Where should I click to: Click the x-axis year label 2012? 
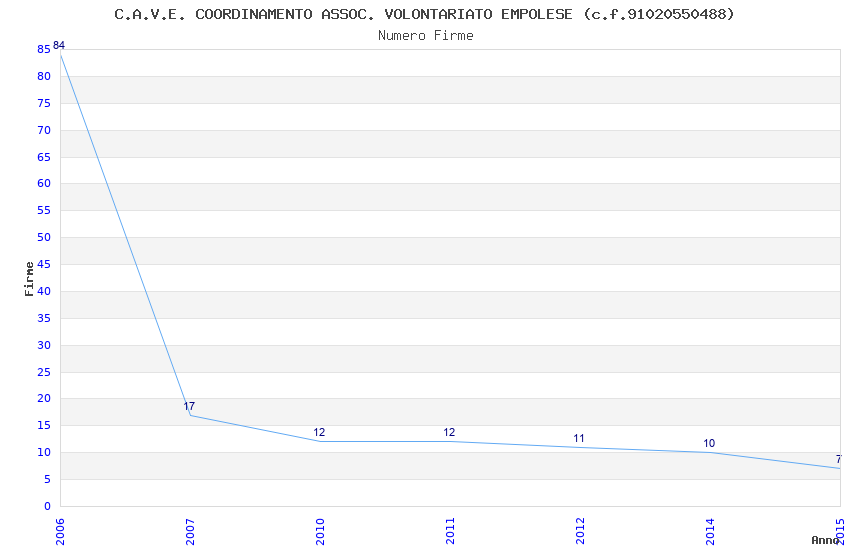(x=580, y=532)
